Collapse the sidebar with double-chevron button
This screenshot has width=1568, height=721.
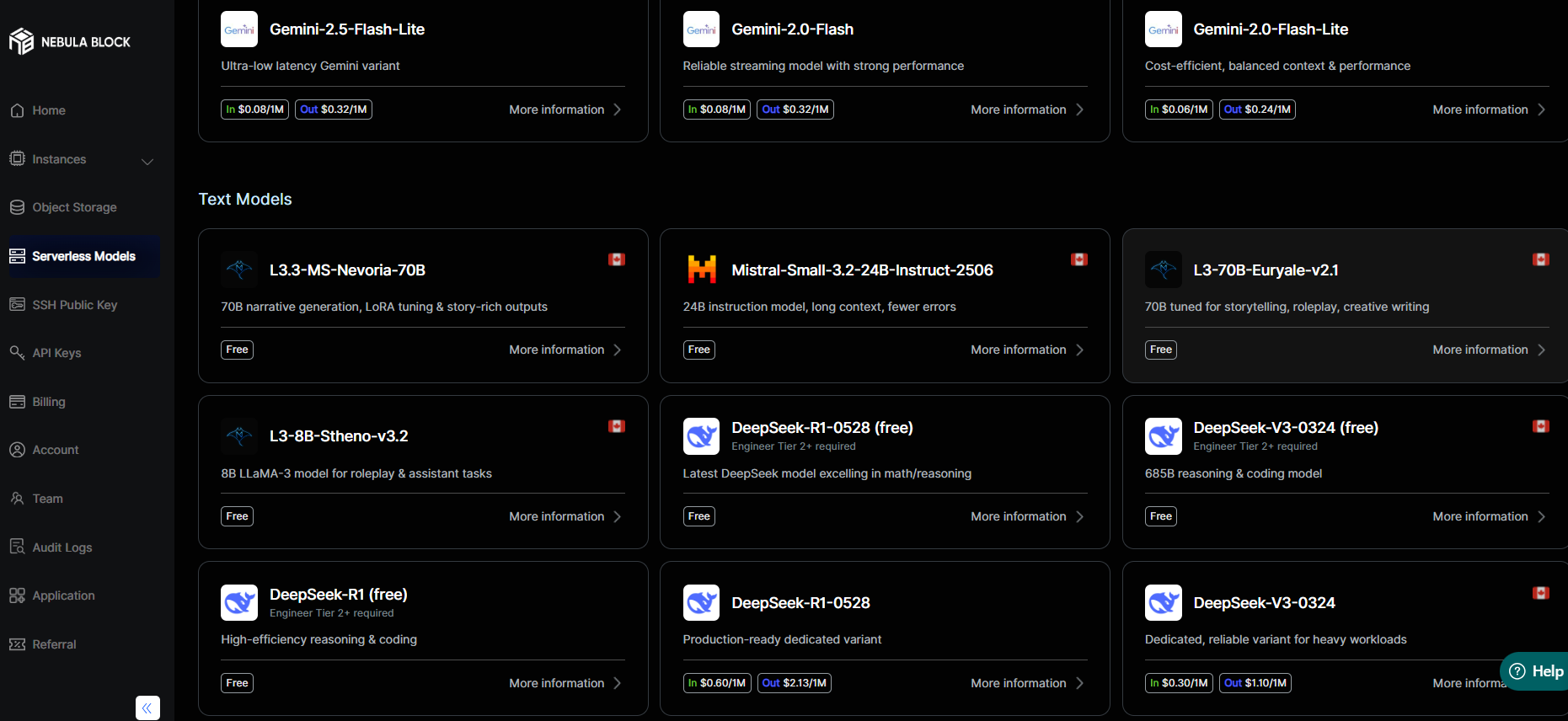coord(147,708)
